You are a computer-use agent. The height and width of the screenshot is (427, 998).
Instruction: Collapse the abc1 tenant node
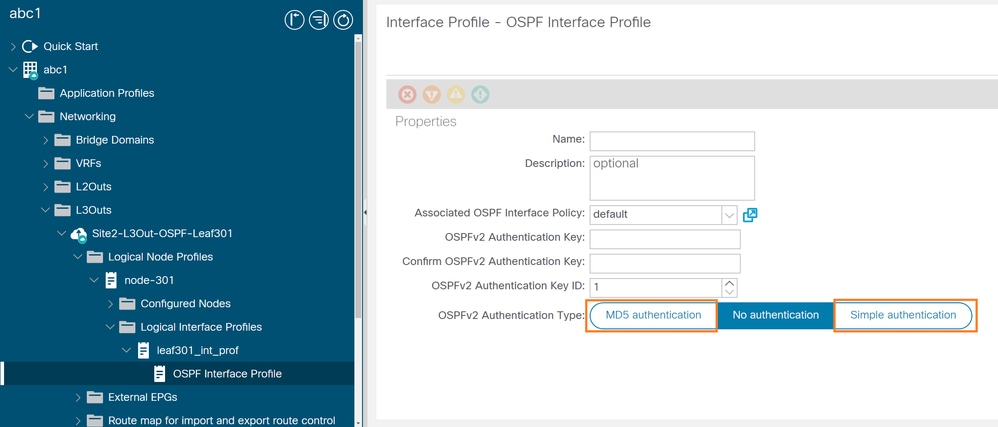[13, 70]
